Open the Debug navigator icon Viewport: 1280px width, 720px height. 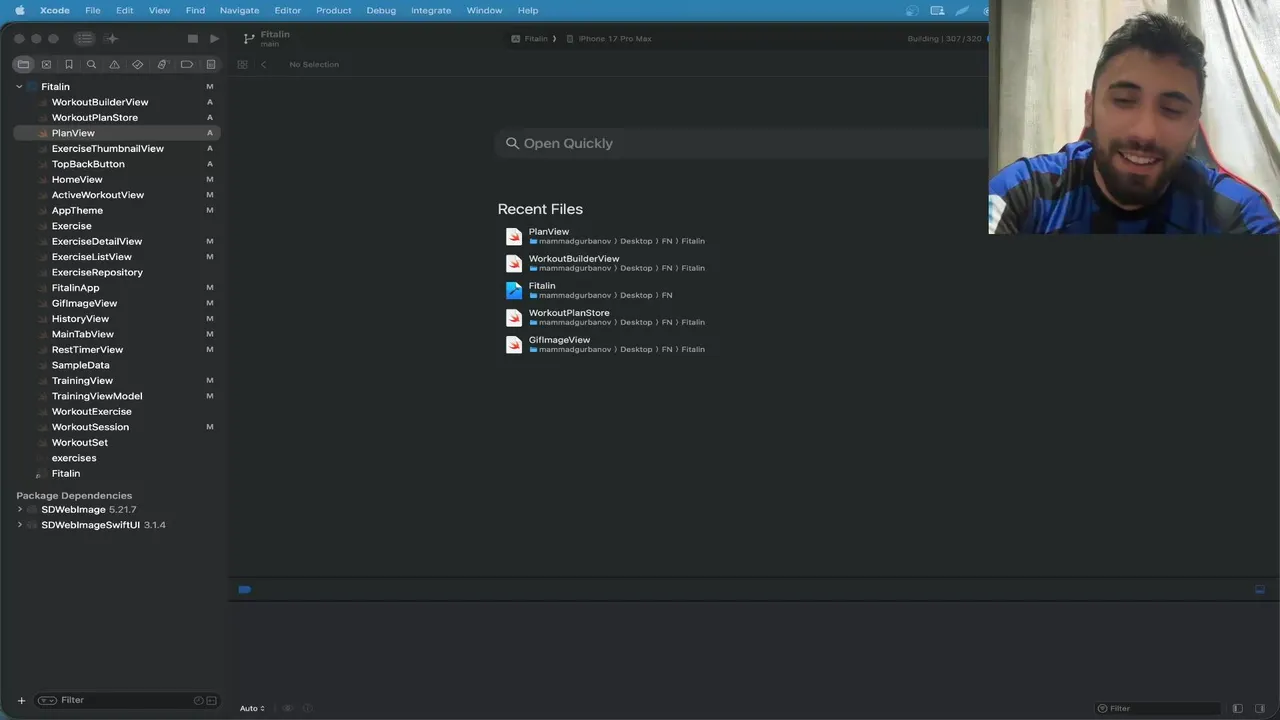(x=162, y=64)
